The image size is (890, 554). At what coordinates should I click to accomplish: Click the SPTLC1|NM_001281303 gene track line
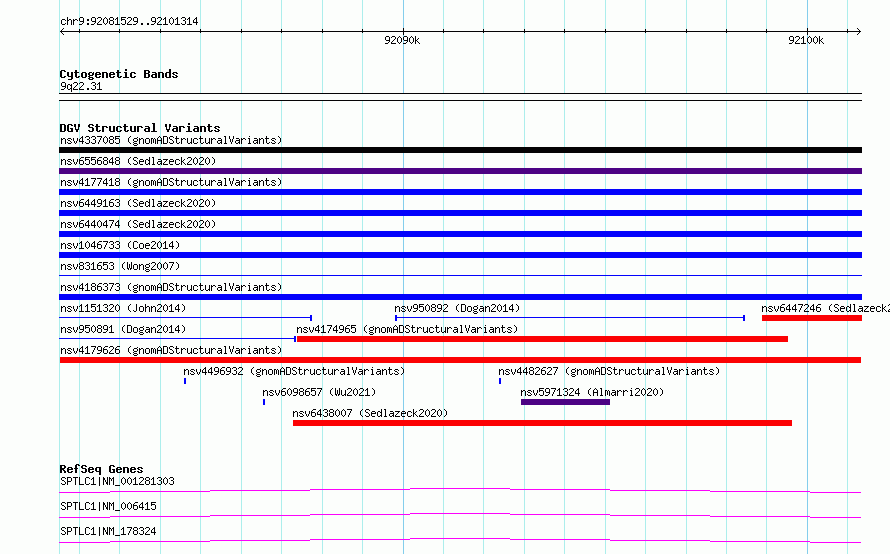(460, 490)
